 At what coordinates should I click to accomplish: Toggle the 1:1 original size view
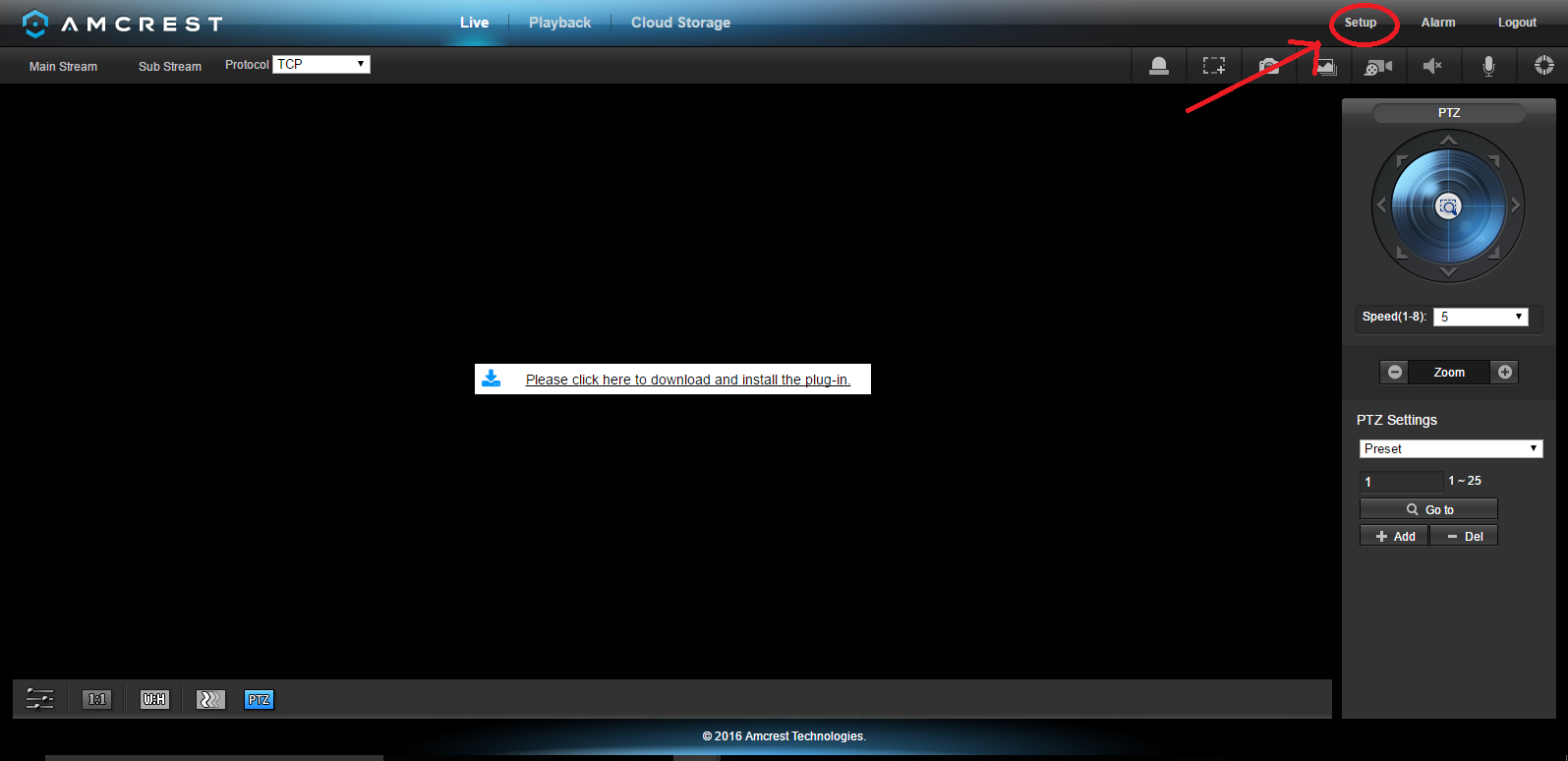pos(96,699)
